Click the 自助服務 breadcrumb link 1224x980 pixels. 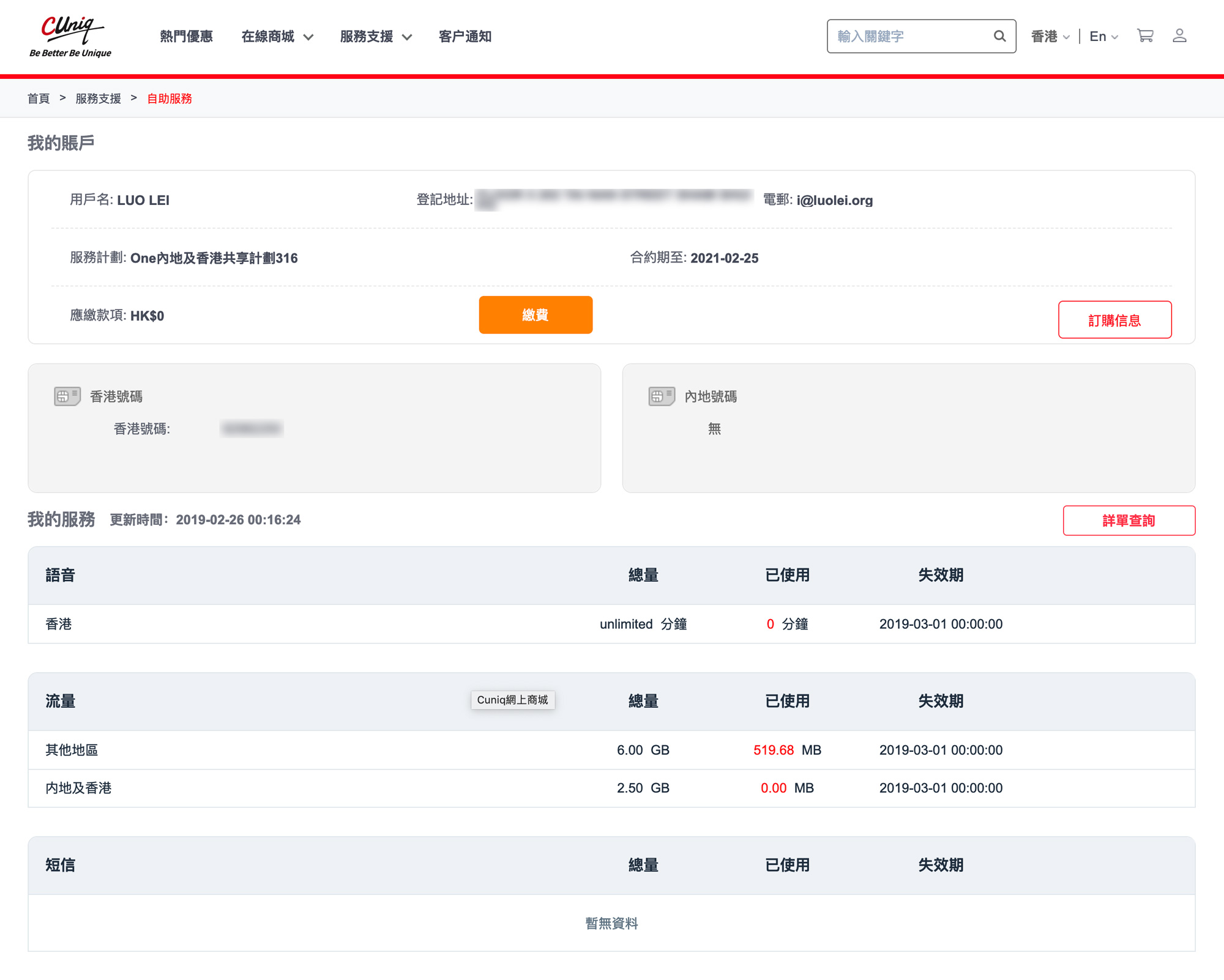coord(170,98)
